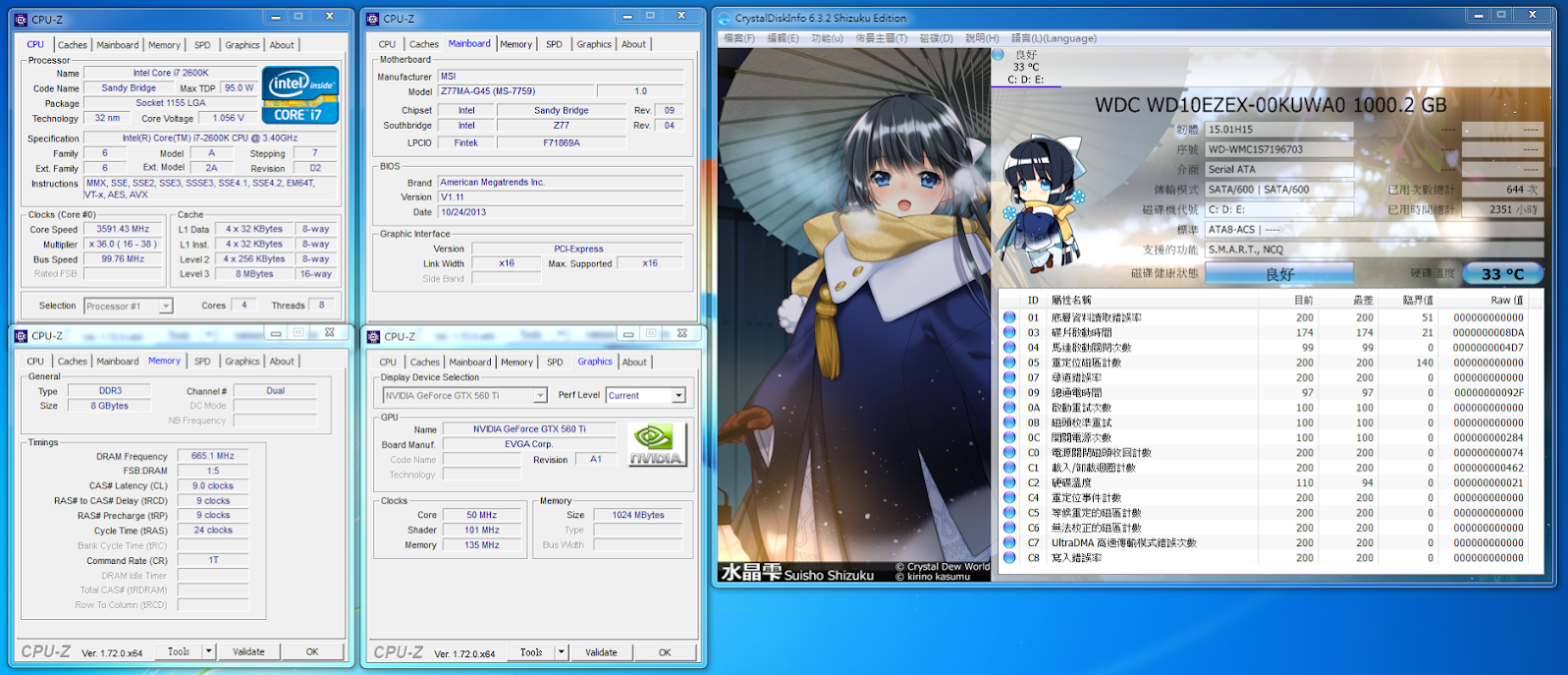Screen dimensions: 1568x675
Task: Click the status orb of S.M.A.R.T. row C8
Action: click(x=1008, y=557)
